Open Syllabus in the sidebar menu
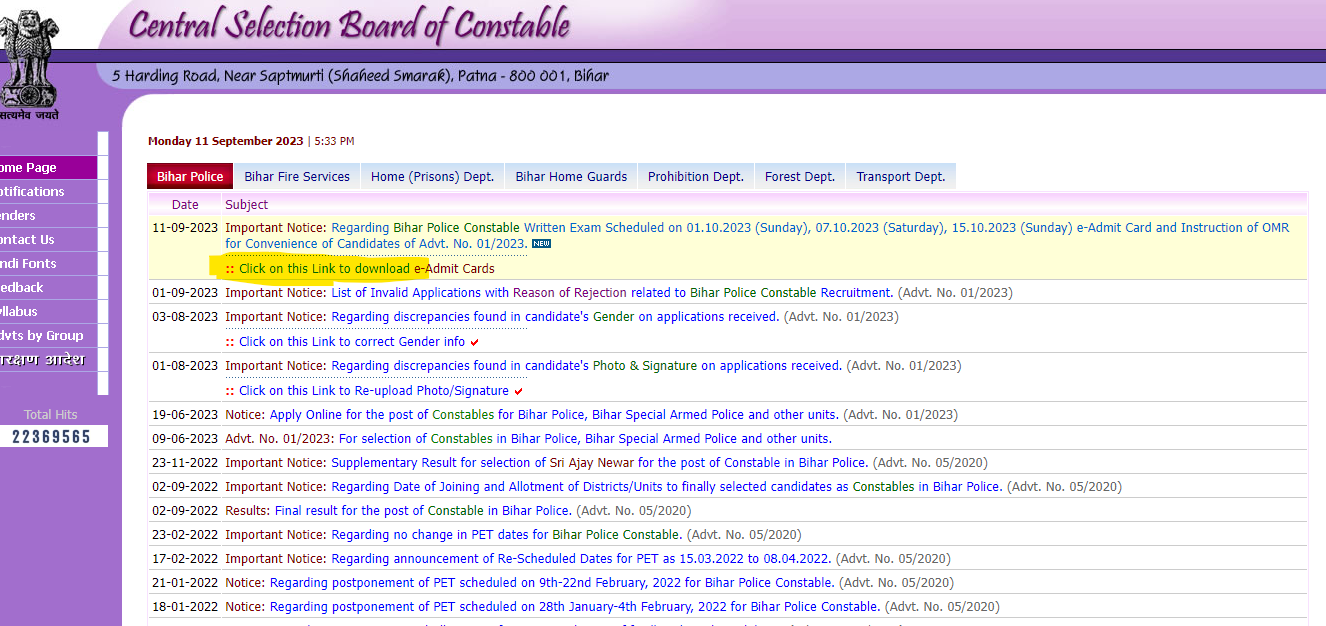The image size is (1326, 626). tap(48, 312)
